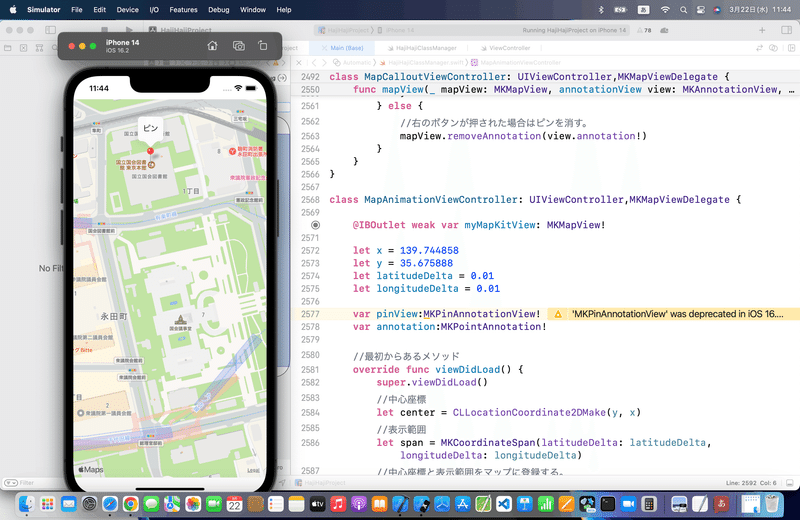The height and width of the screenshot is (520, 800).
Task: Tap the Simulator Home button icon
Action: point(212,46)
